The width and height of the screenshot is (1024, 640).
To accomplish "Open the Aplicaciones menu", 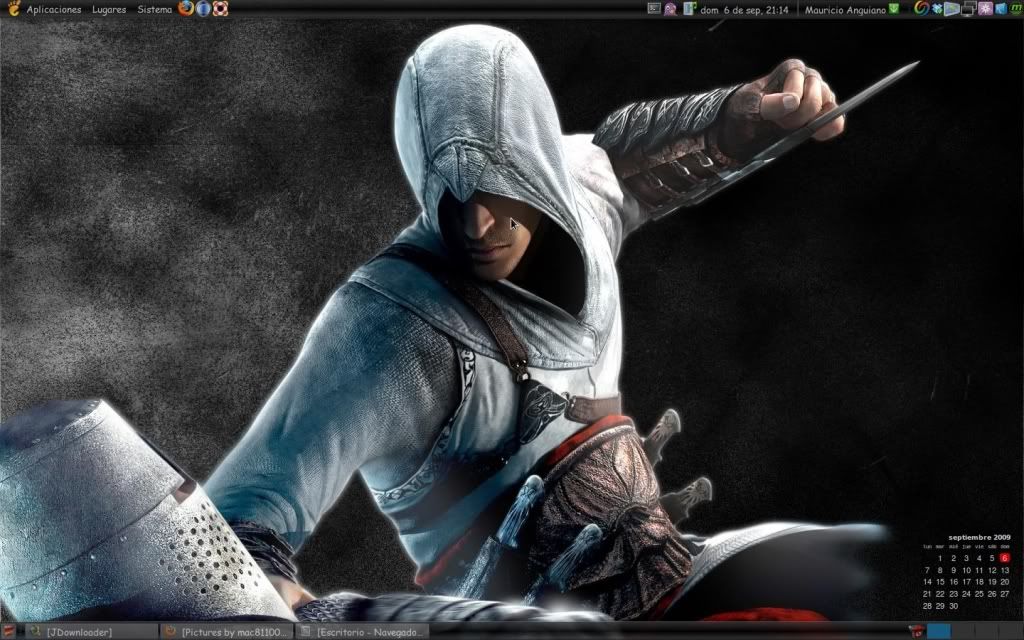I will (x=54, y=10).
